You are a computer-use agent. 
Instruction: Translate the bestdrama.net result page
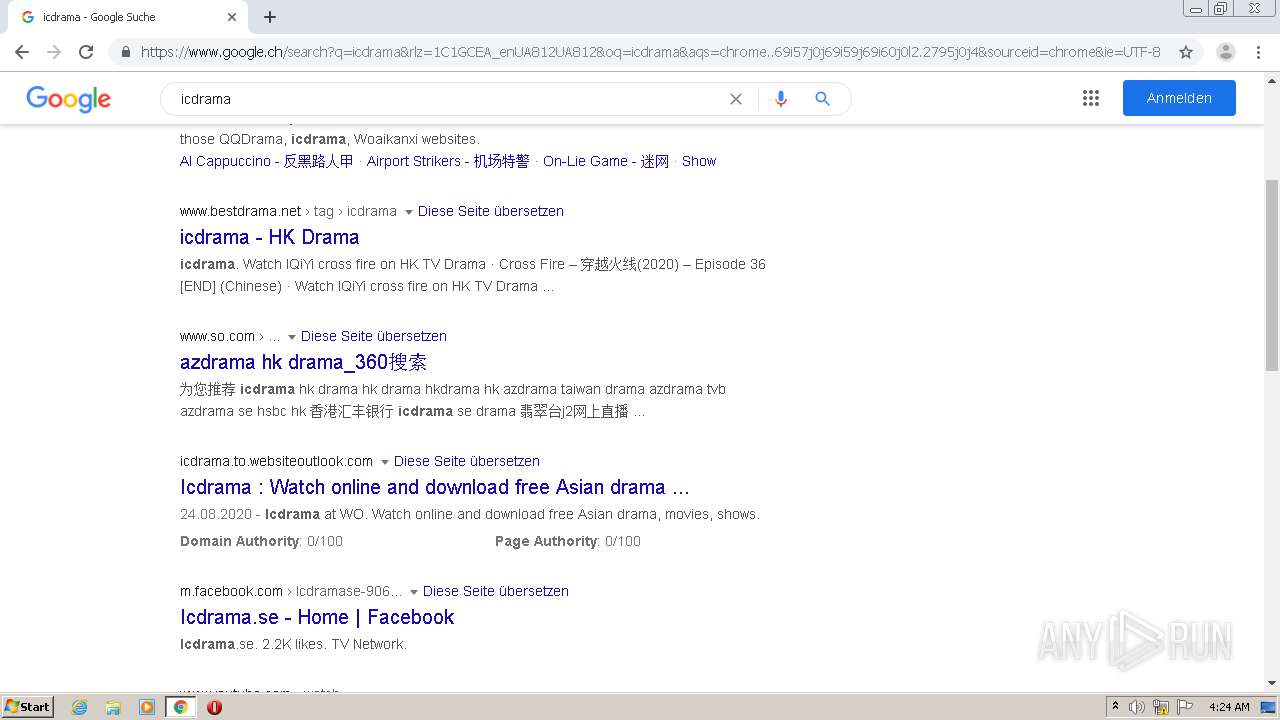[491, 211]
